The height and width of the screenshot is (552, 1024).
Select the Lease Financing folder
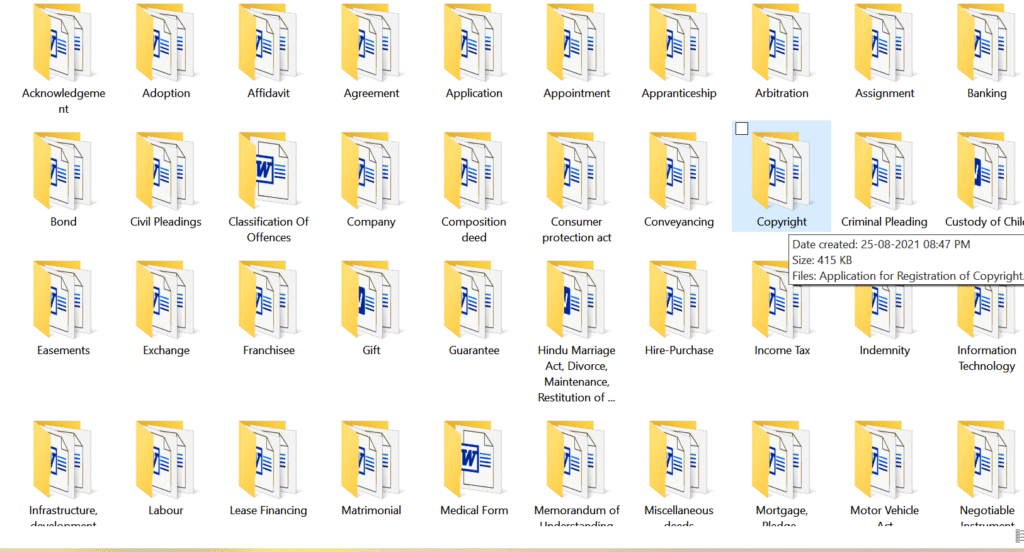[268, 460]
